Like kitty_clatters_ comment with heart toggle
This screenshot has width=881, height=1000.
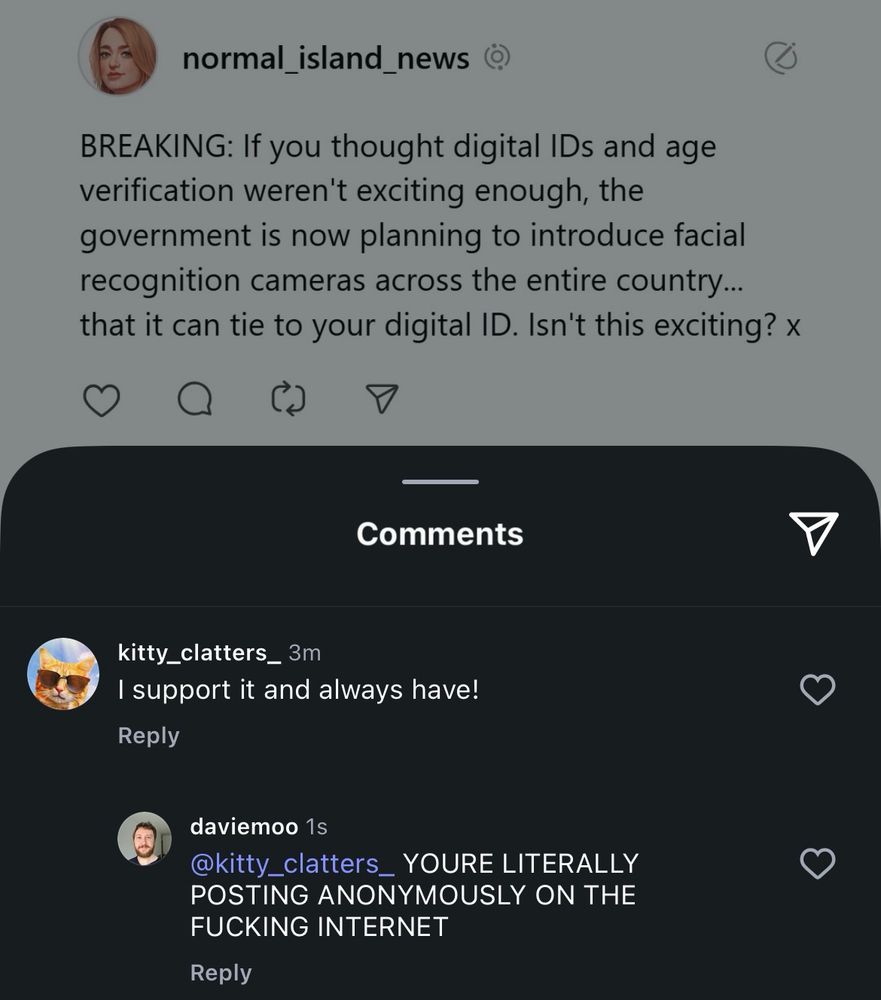817,689
